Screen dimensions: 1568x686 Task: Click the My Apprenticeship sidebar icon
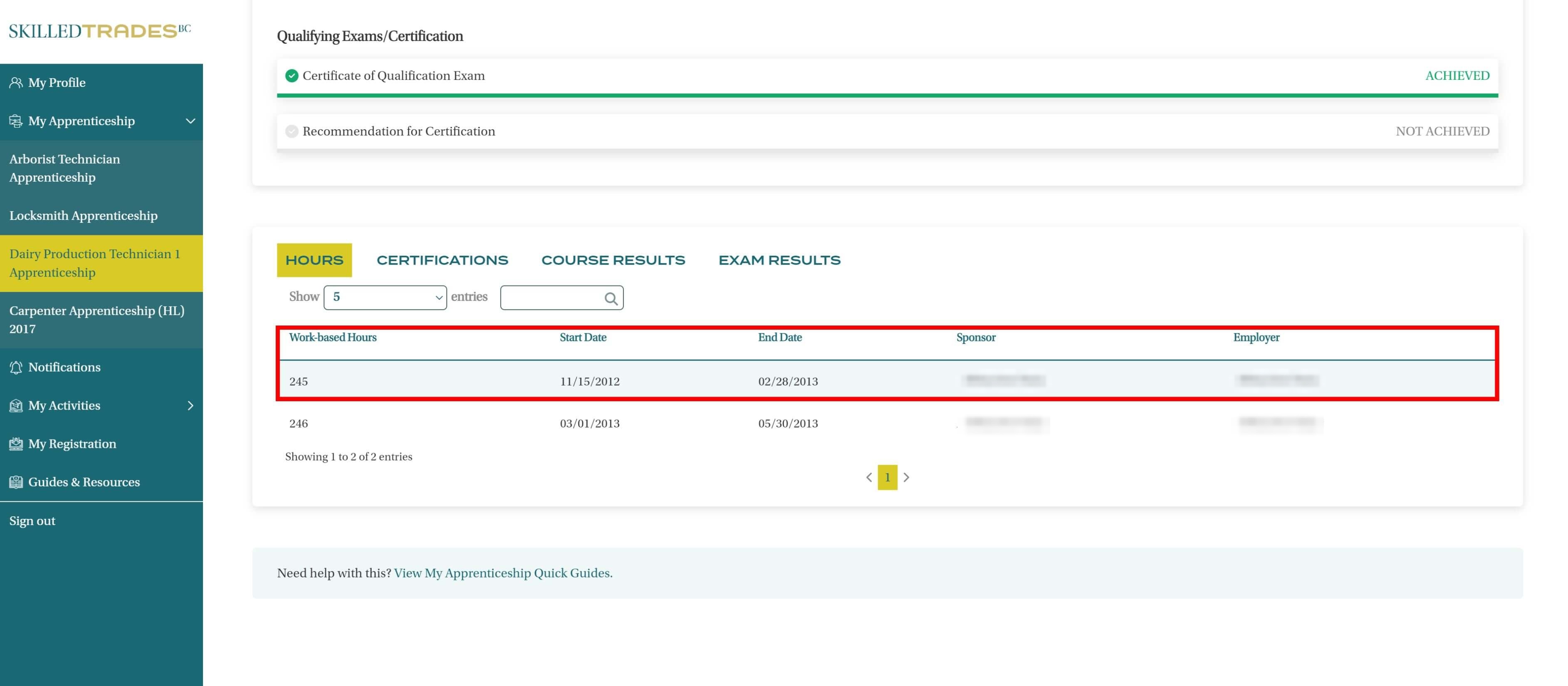coord(16,121)
